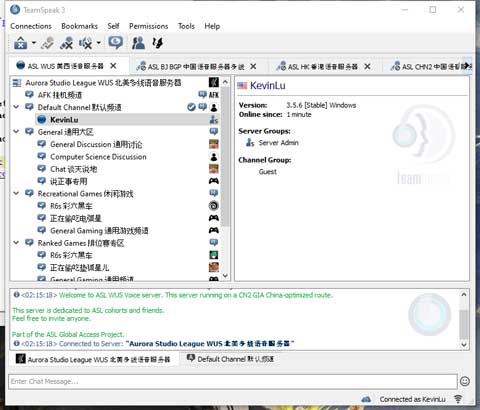Open the Self menu
Viewport: 480px width, 410px height.
pyautogui.click(x=113, y=26)
